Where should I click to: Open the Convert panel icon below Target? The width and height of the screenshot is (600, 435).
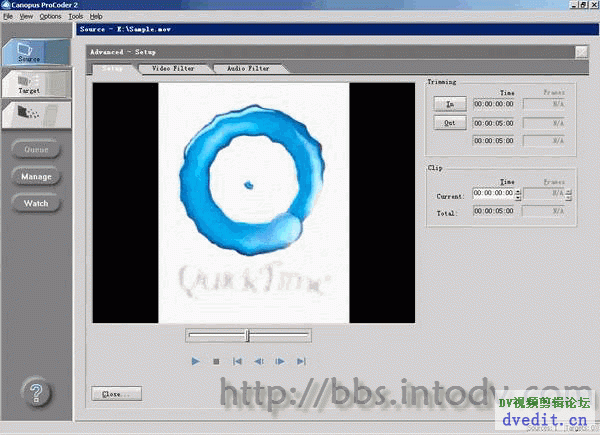pos(36,115)
